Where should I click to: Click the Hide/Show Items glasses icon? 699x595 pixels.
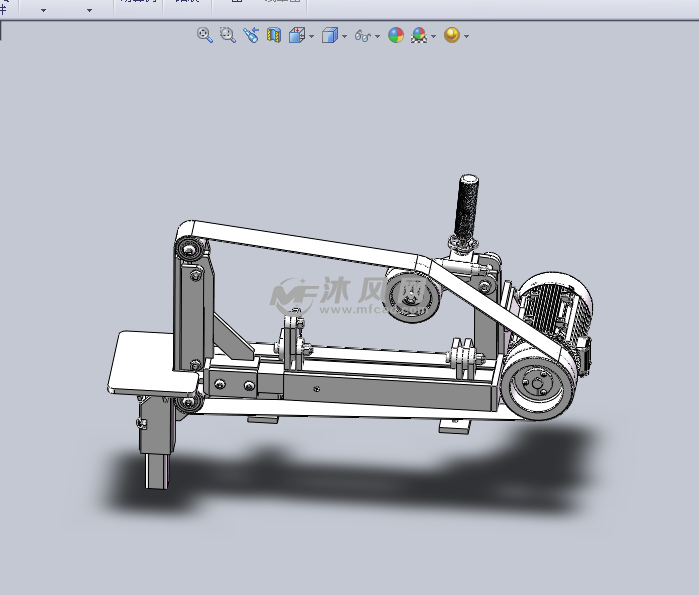[x=363, y=35]
